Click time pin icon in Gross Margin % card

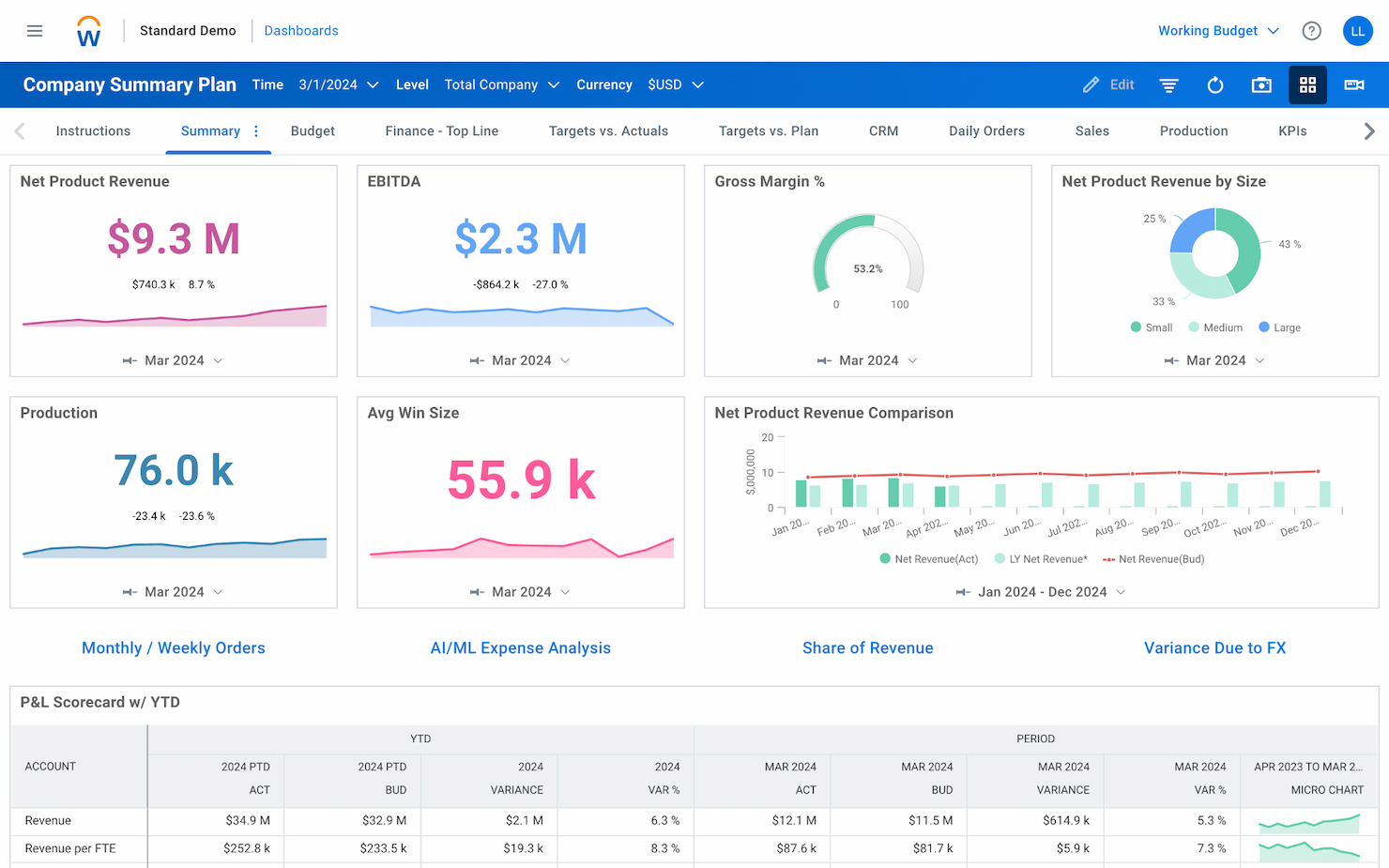[824, 361]
